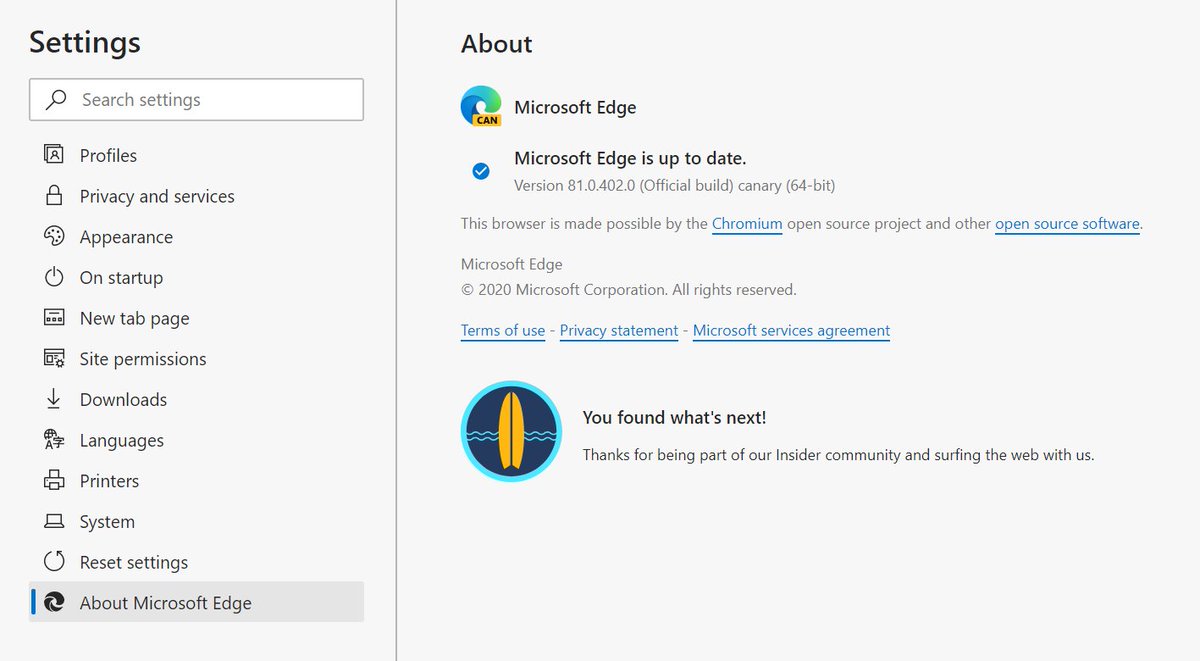Click the Site permissions icon

coord(54,359)
